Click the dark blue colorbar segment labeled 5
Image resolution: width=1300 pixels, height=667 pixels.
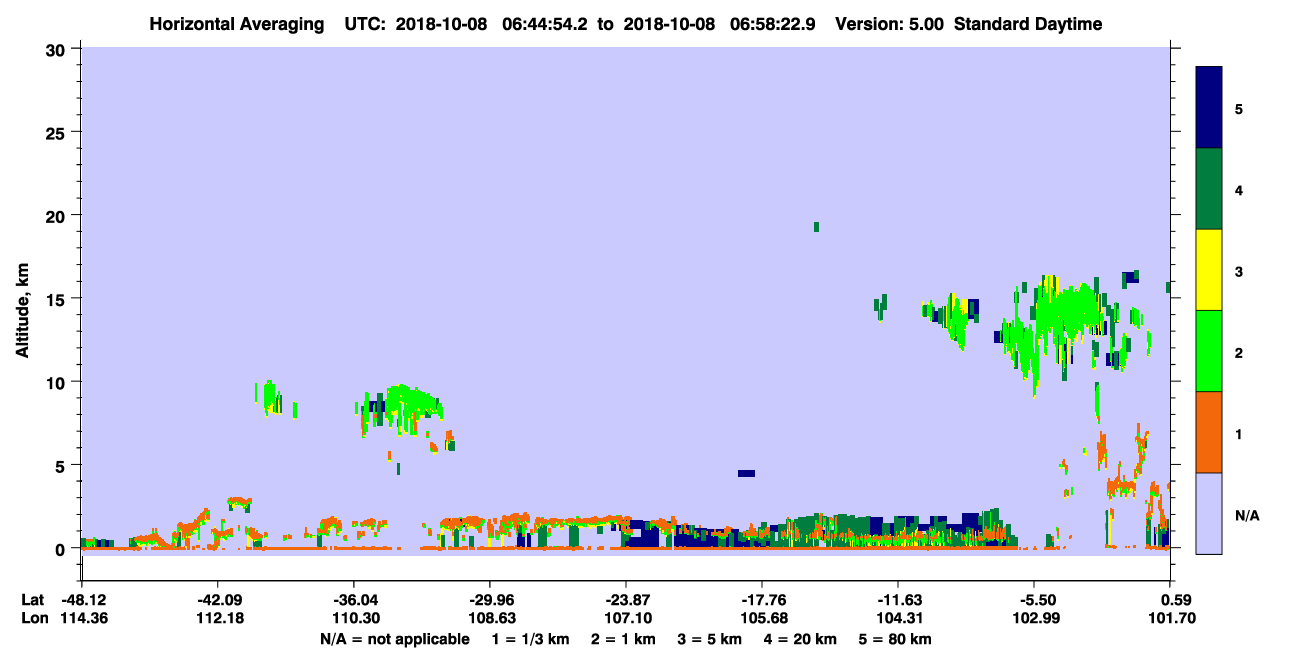pyautogui.click(x=1209, y=108)
